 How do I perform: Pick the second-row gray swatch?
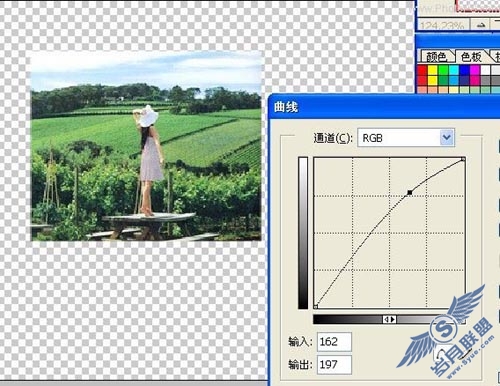485,80
